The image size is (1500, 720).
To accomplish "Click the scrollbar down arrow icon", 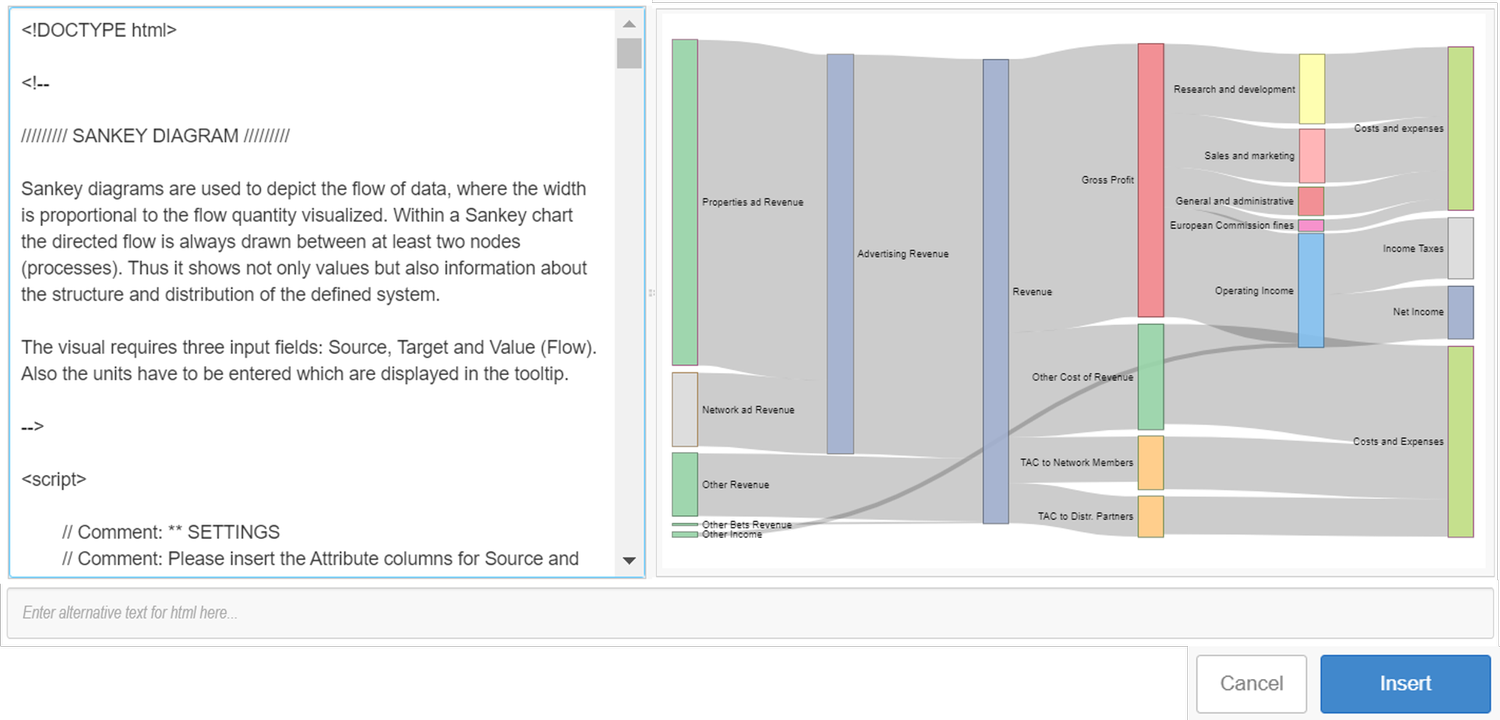I will click(630, 562).
